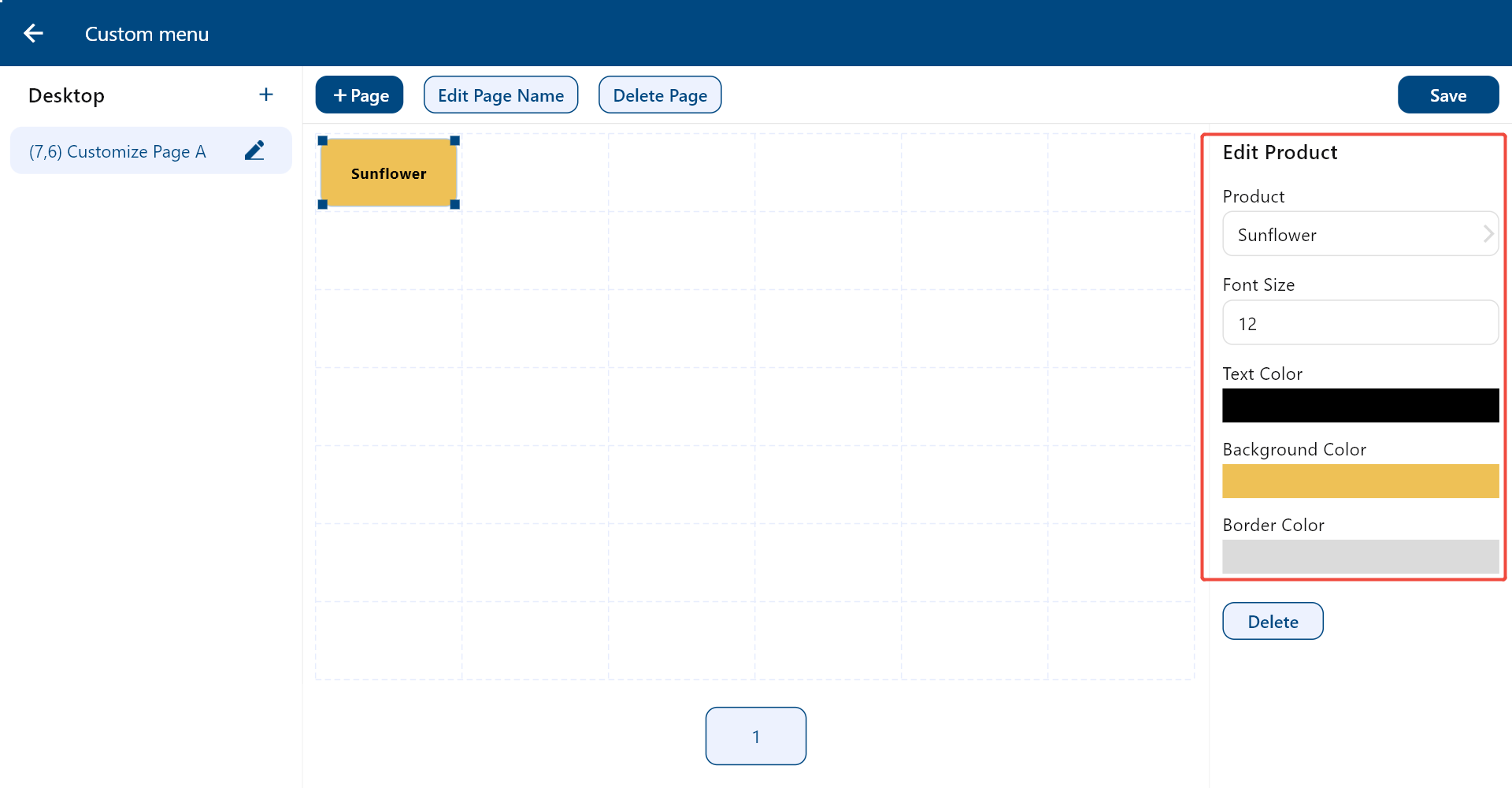Open the black Text Color swatch
Viewport: 1512px width, 788px height.
click(1360, 406)
